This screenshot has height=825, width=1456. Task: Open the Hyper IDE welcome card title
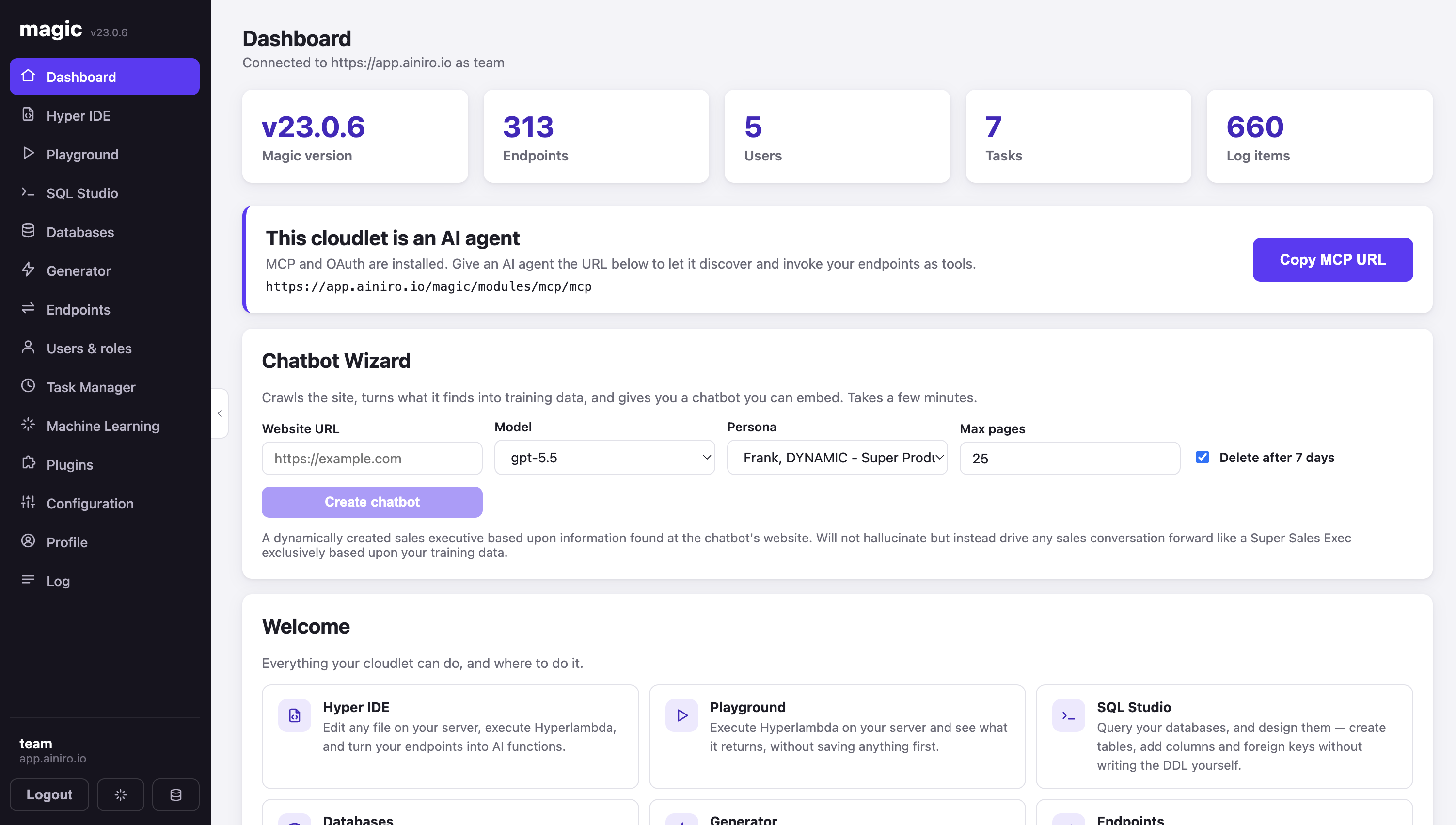356,707
